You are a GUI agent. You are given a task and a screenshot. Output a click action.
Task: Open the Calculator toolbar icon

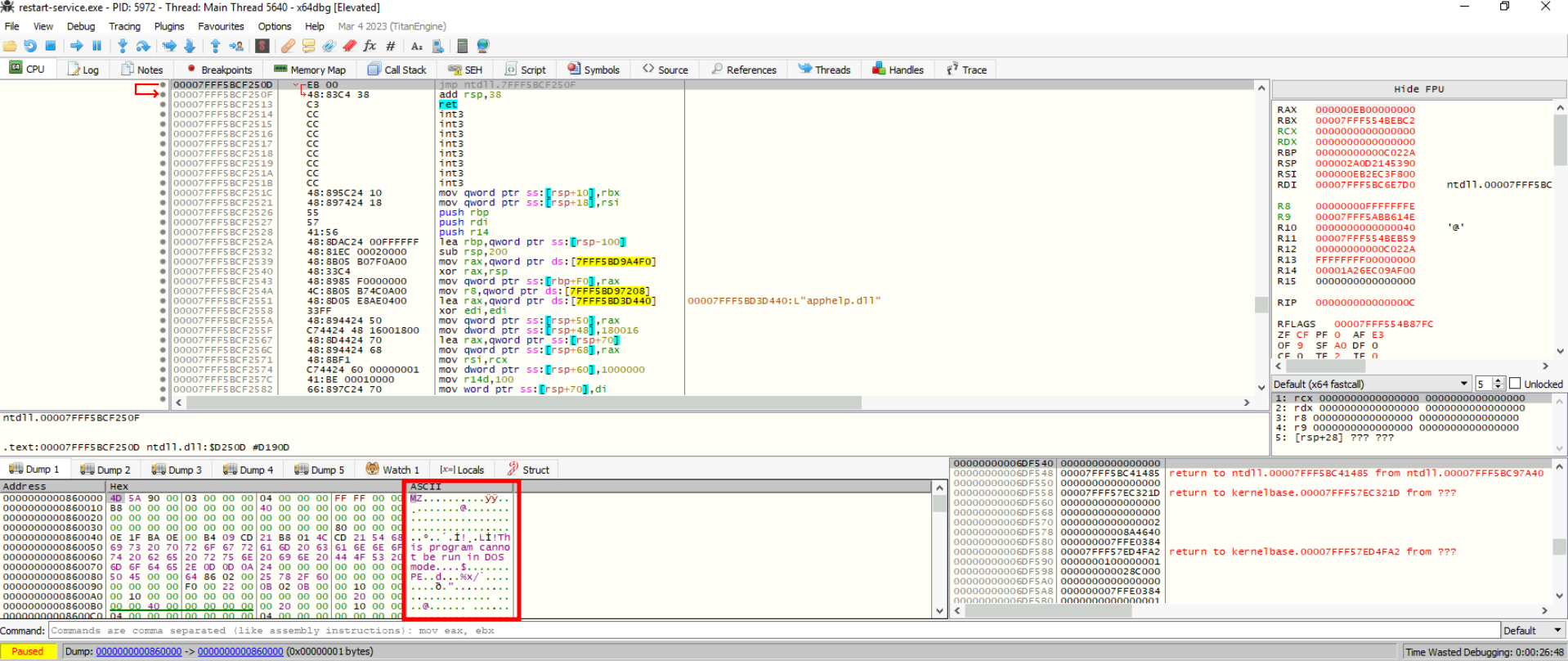pos(462,46)
